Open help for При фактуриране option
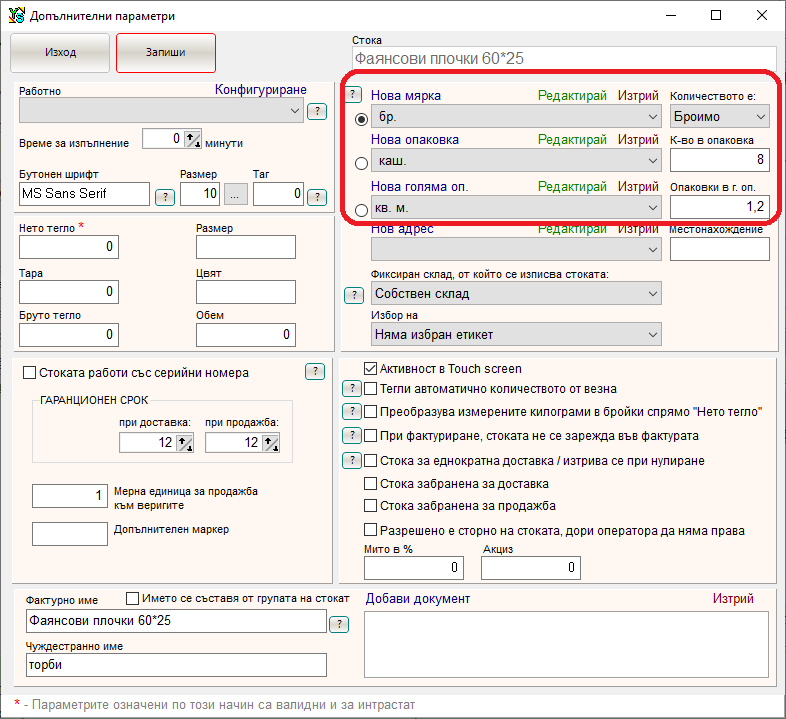This screenshot has width=786, height=719. coord(352,435)
